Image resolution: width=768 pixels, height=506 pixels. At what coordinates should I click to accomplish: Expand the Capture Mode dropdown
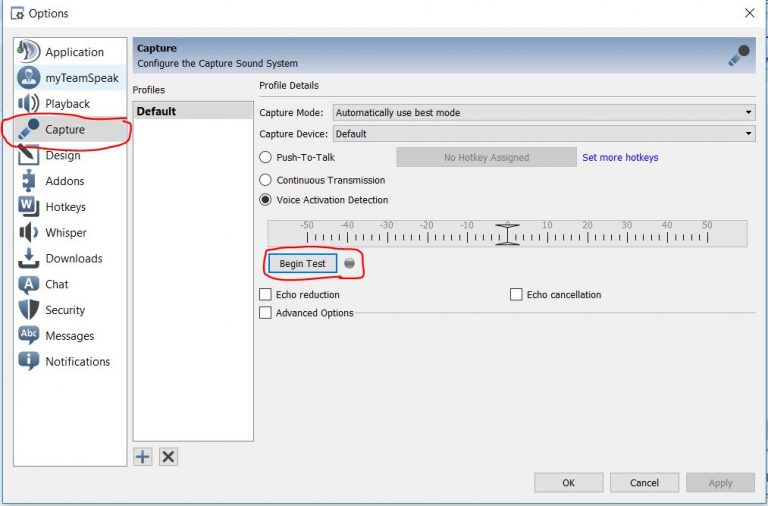coord(544,113)
